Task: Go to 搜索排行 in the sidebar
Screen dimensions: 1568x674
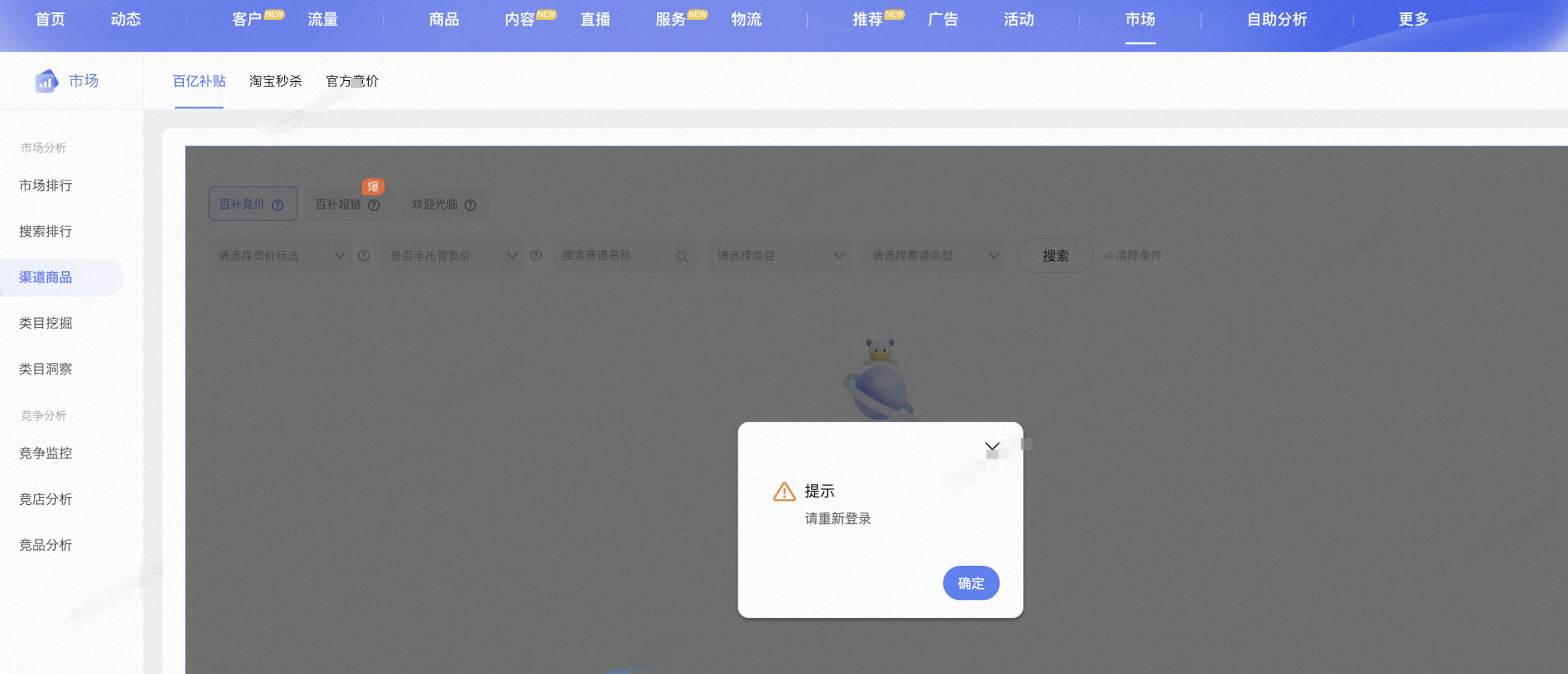Action: click(x=46, y=232)
